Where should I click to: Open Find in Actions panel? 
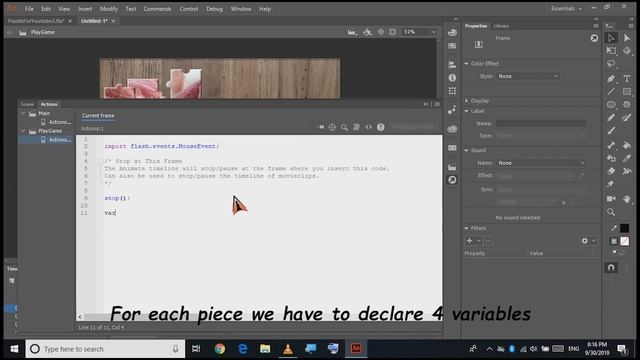coord(344,127)
